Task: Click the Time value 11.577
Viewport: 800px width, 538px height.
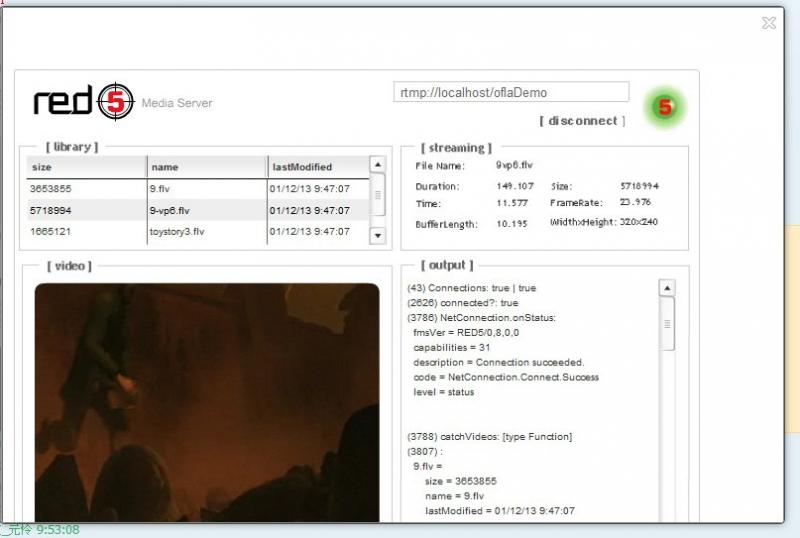Action: [x=512, y=203]
